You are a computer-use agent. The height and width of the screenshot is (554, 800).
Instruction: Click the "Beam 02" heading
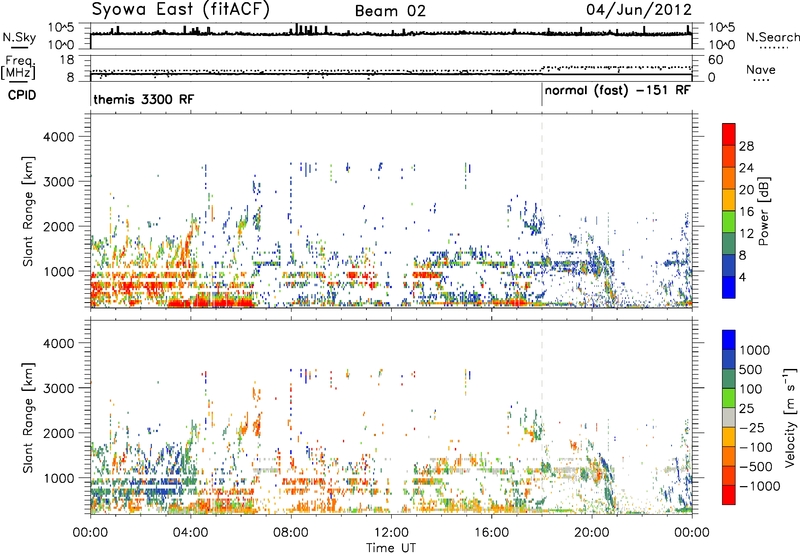[x=390, y=11]
